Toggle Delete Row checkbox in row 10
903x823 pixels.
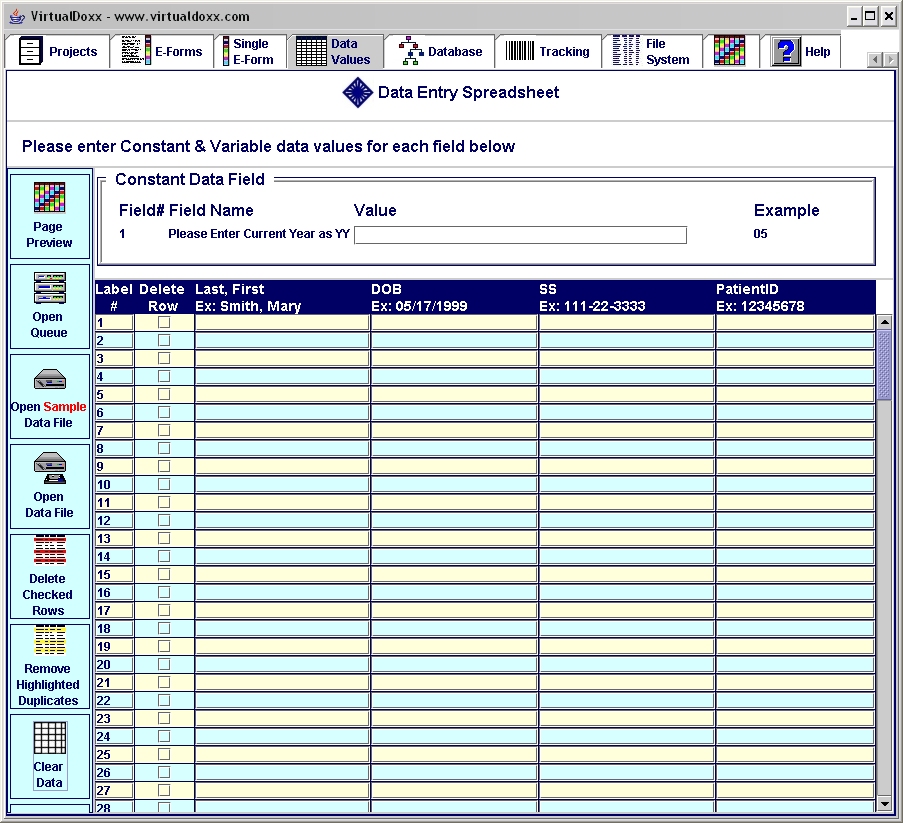pos(164,484)
